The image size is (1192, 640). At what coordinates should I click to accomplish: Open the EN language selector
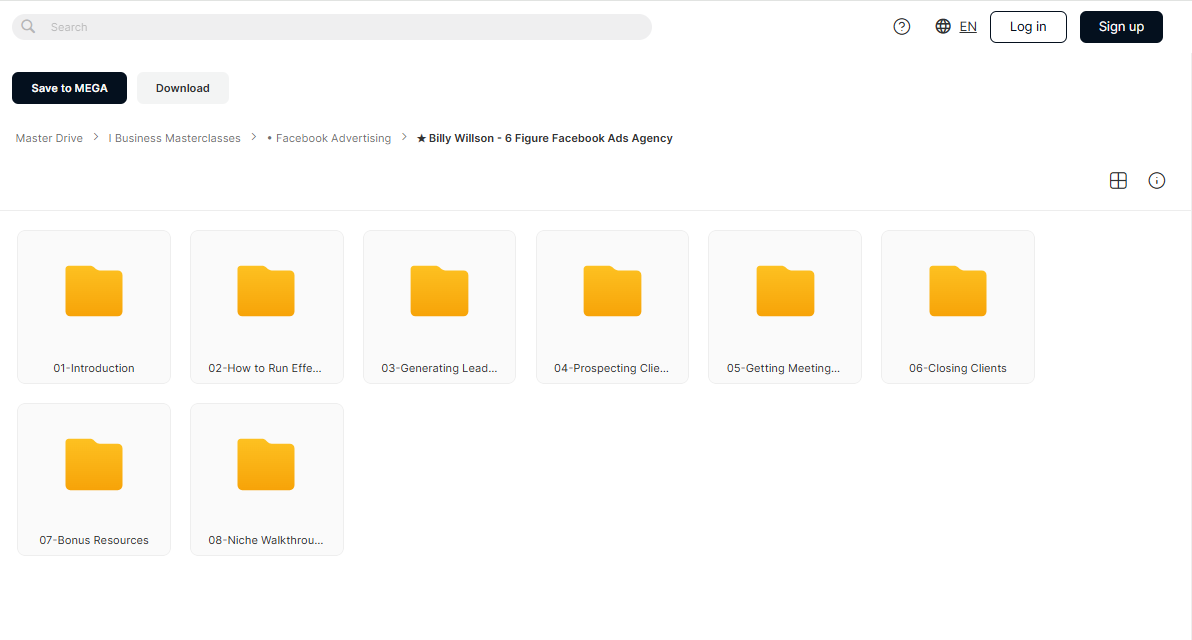coord(968,27)
